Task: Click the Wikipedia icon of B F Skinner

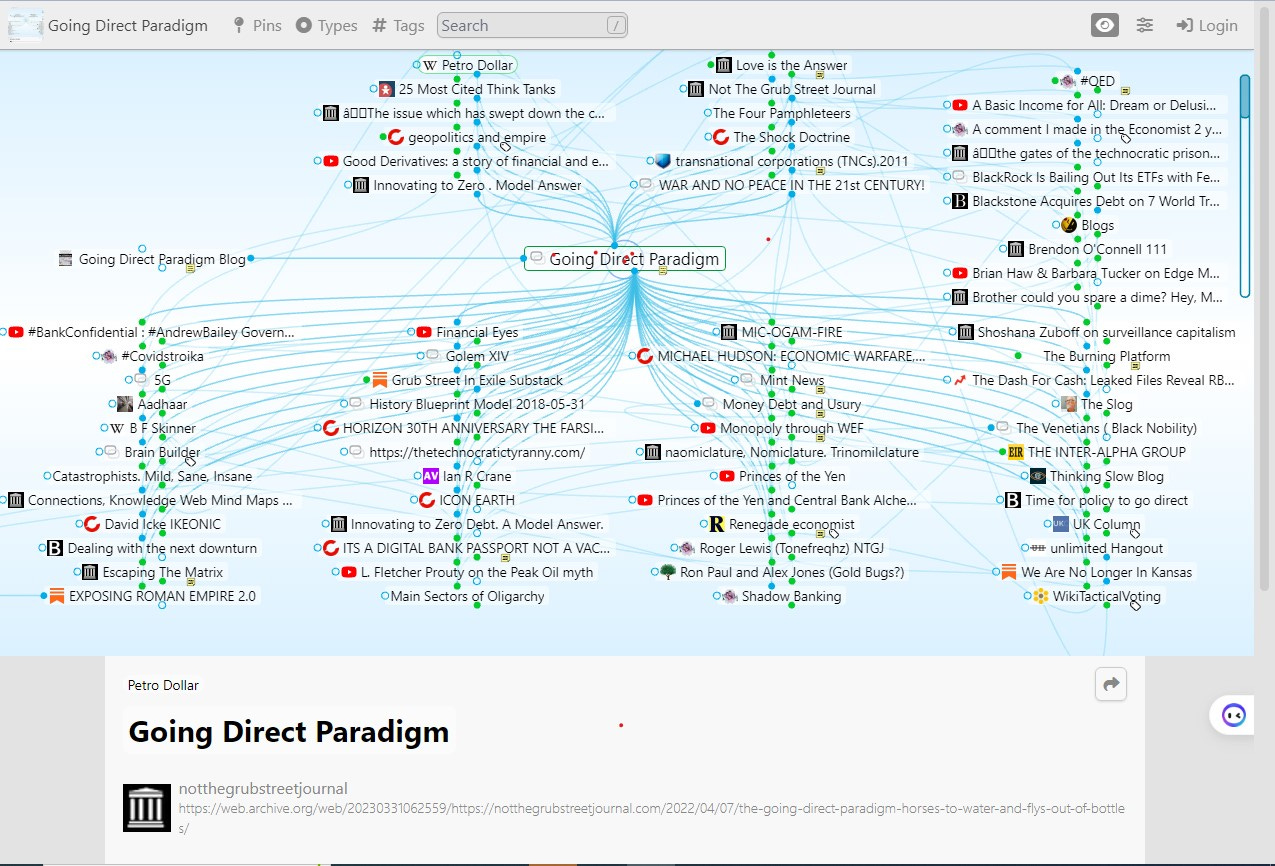Action: pos(116,428)
